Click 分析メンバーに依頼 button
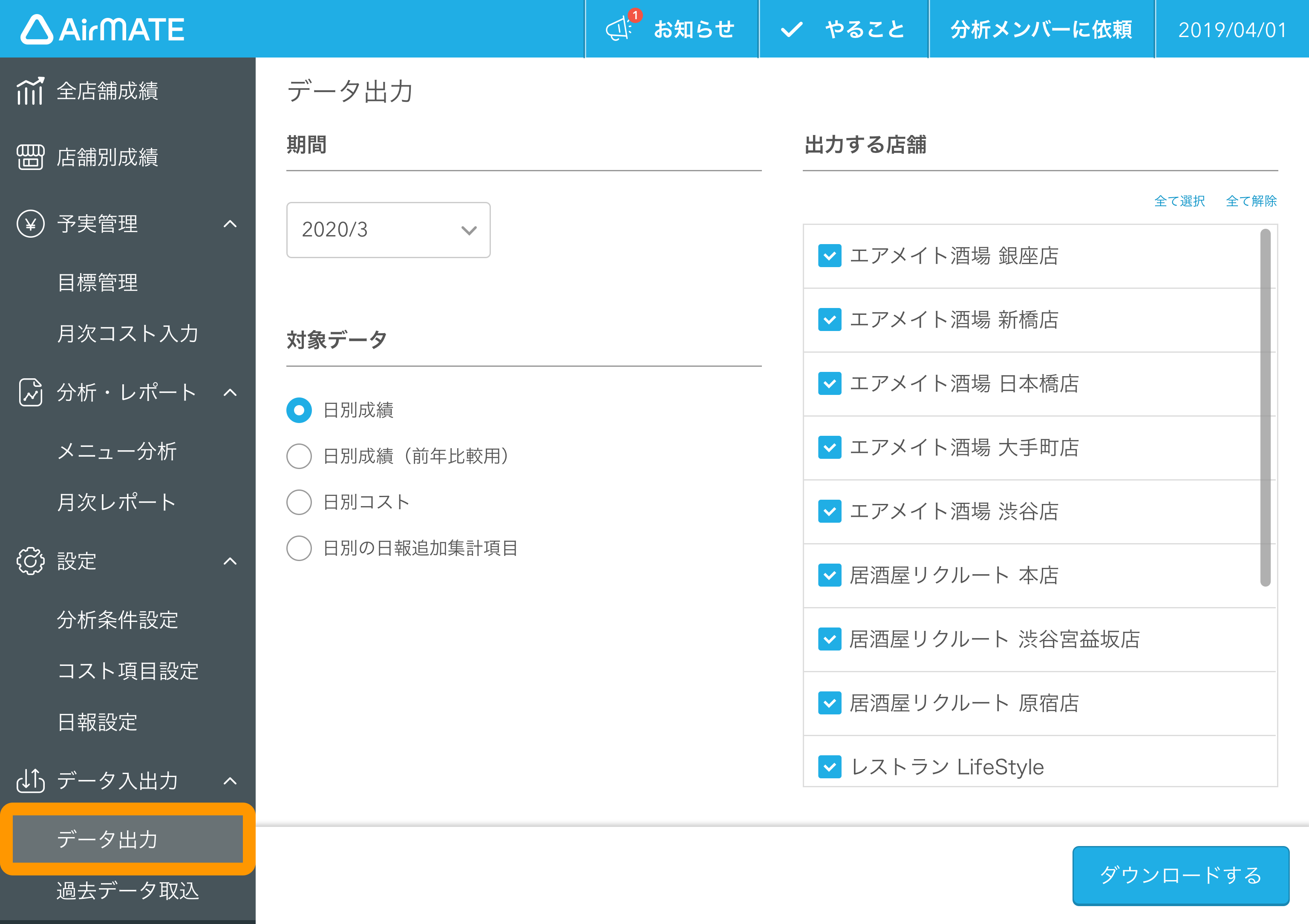The height and width of the screenshot is (924, 1309). [1041, 29]
